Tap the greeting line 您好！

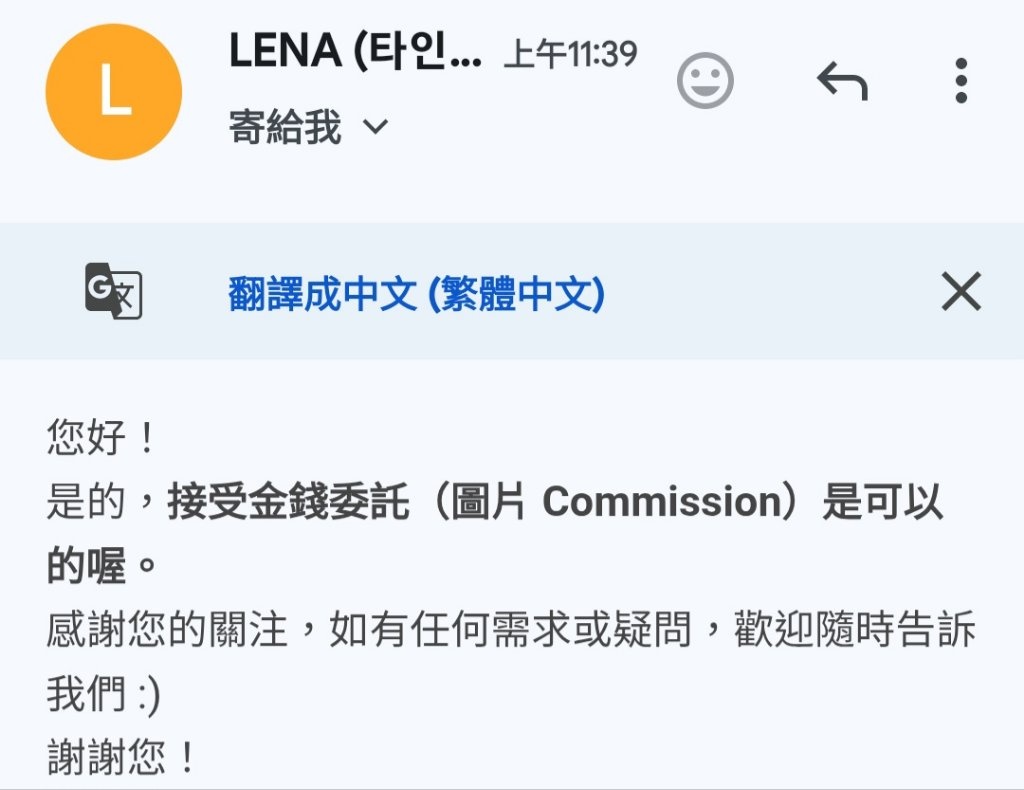pos(101,437)
